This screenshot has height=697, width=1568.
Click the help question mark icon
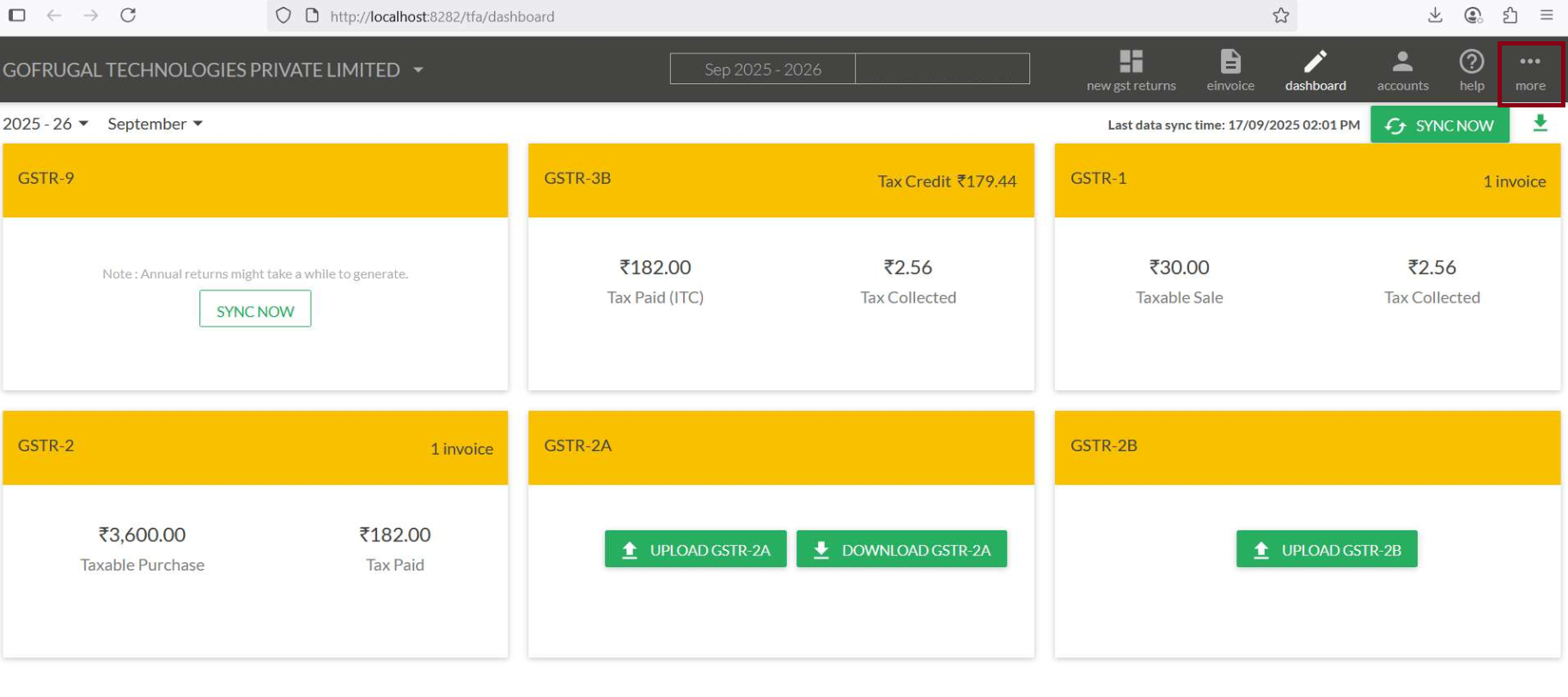[1472, 63]
